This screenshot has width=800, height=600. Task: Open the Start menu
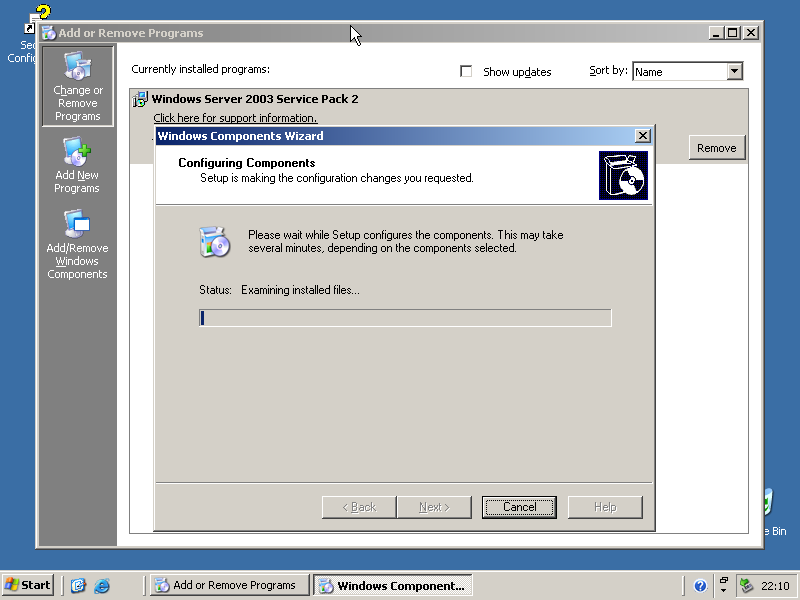point(28,586)
